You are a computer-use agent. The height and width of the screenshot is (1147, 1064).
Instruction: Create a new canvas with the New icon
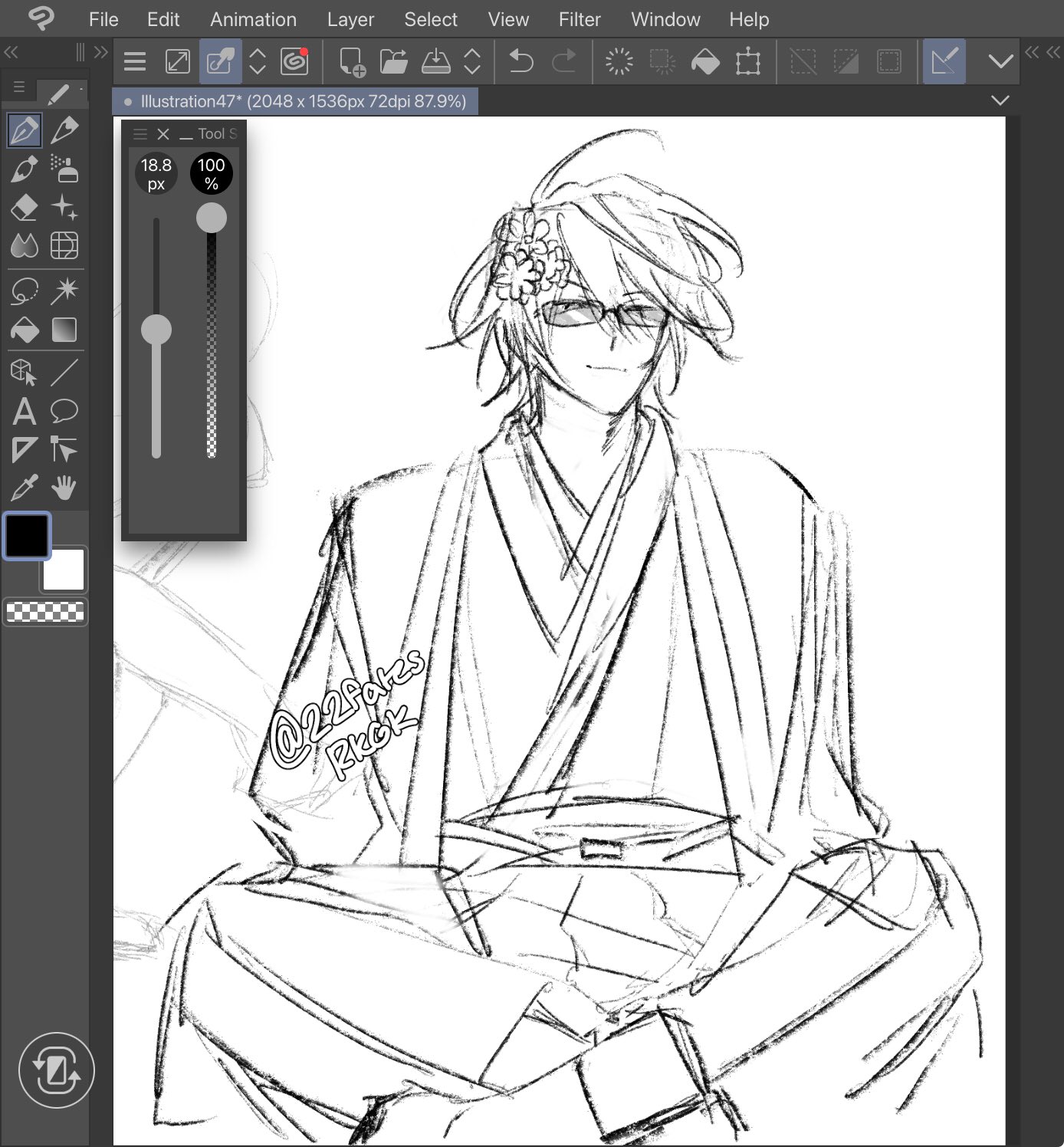tap(353, 61)
